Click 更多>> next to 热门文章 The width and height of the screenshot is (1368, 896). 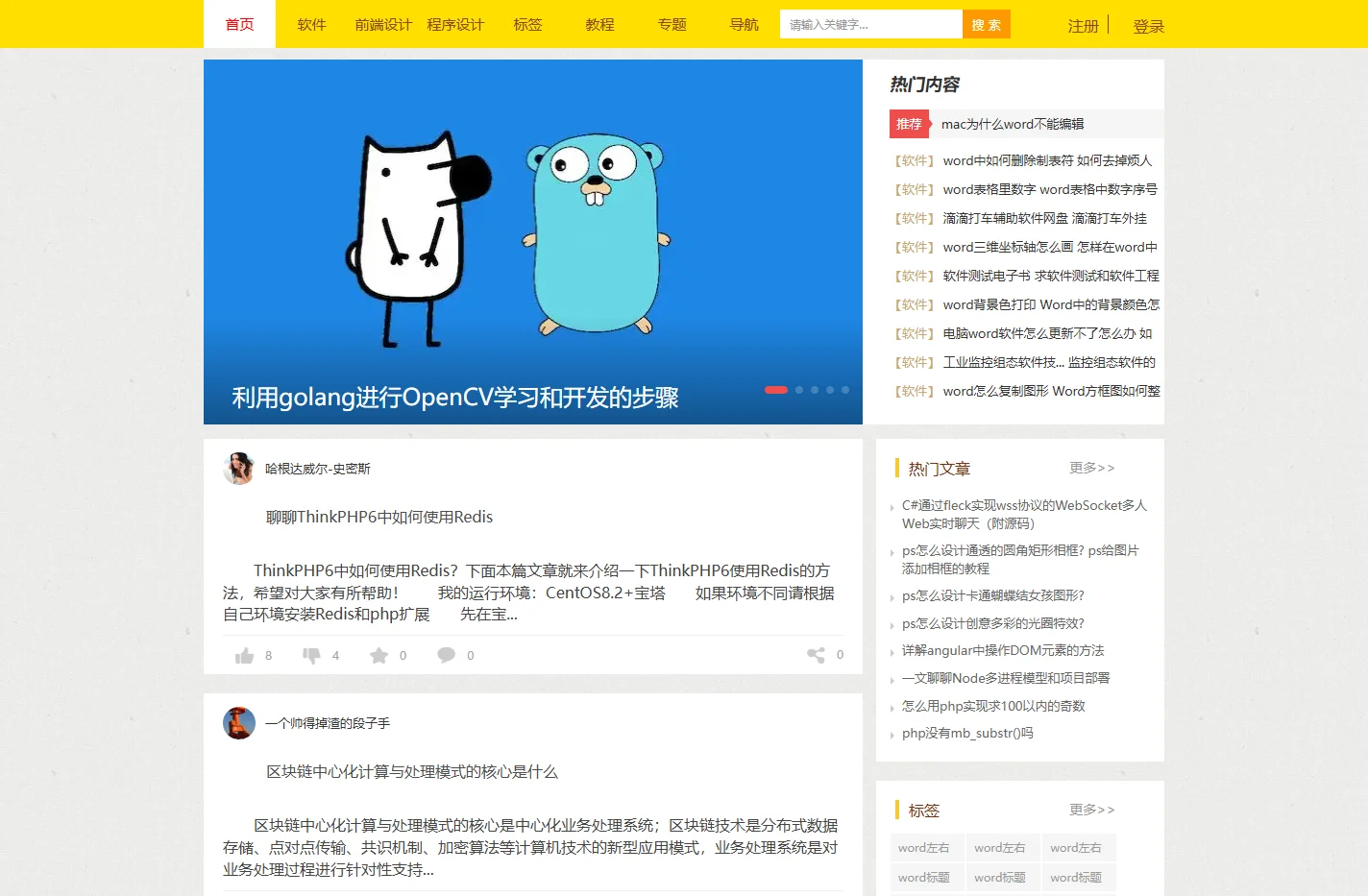pos(1092,468)
